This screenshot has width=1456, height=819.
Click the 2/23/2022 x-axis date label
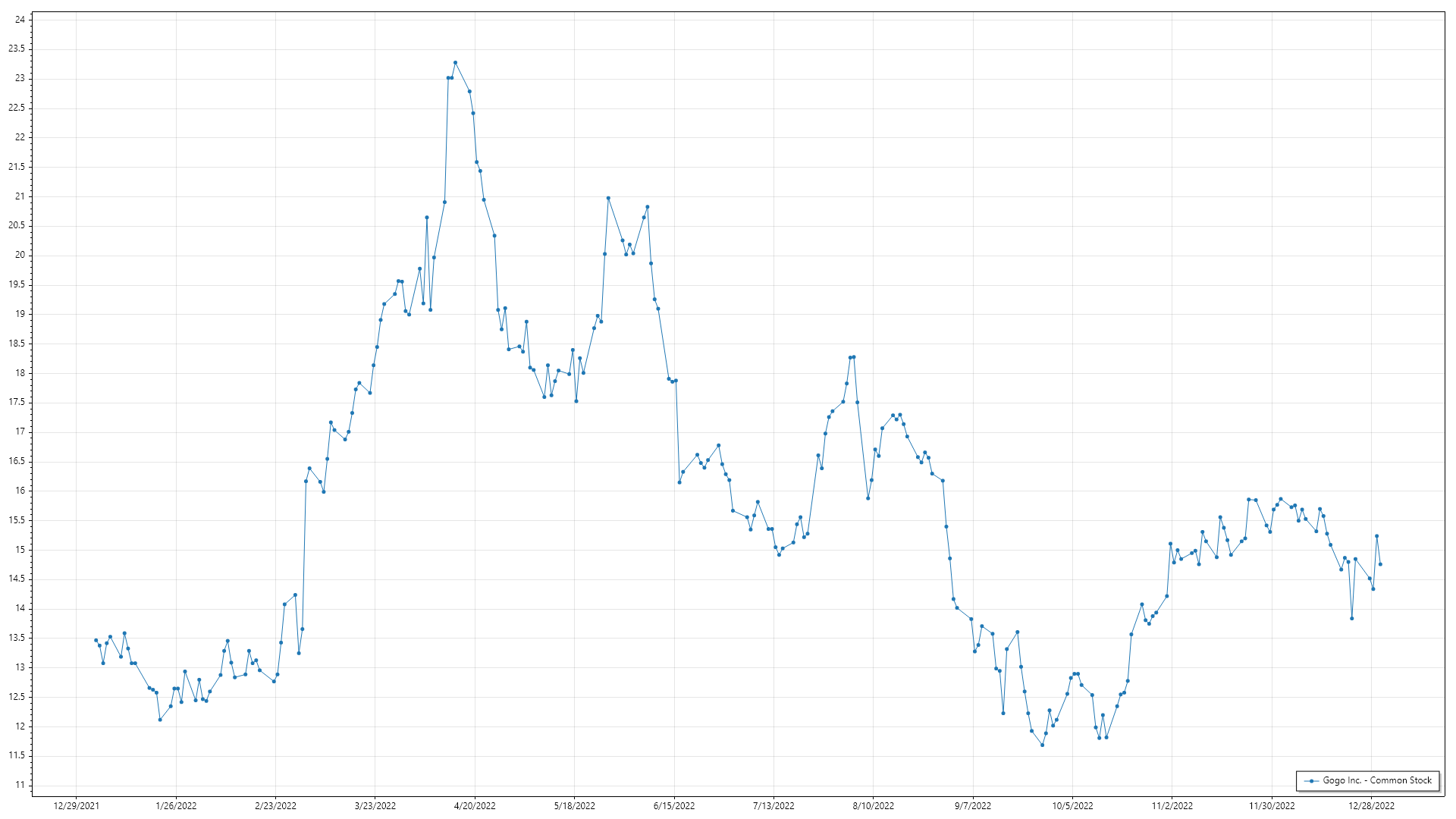(x=275, y=806)
